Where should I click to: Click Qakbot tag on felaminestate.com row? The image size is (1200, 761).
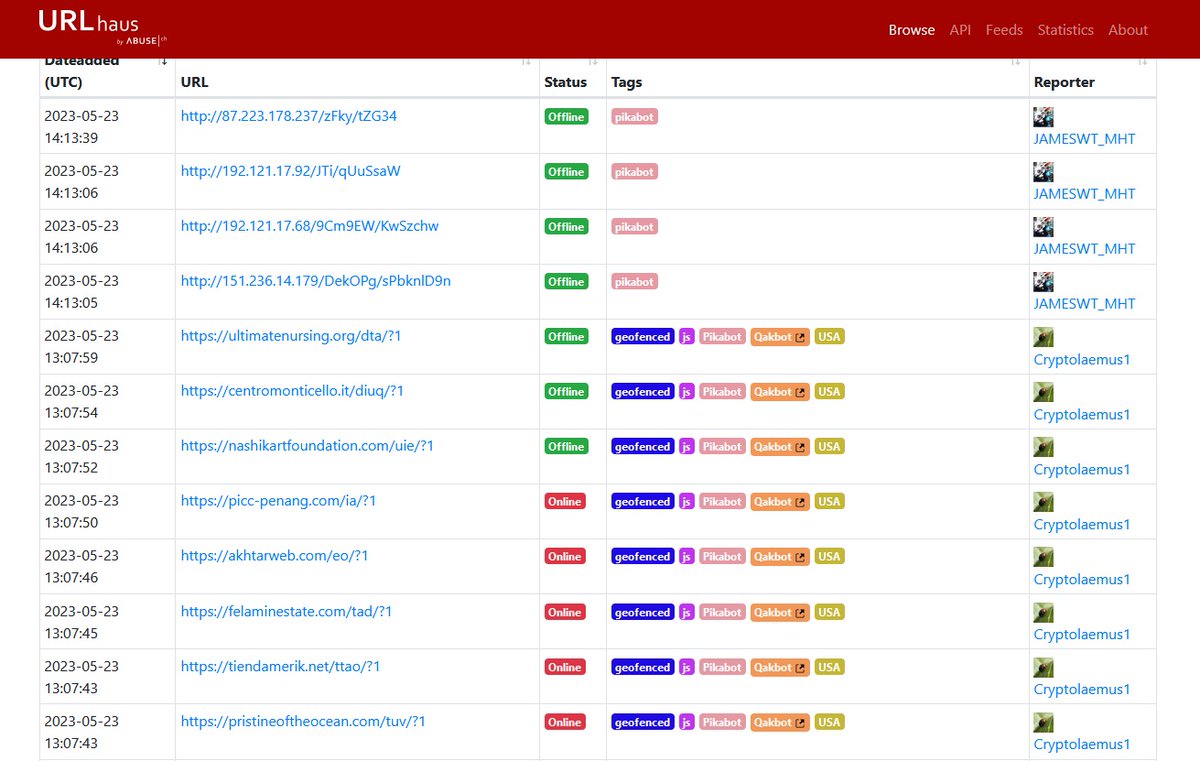point(780,612)
